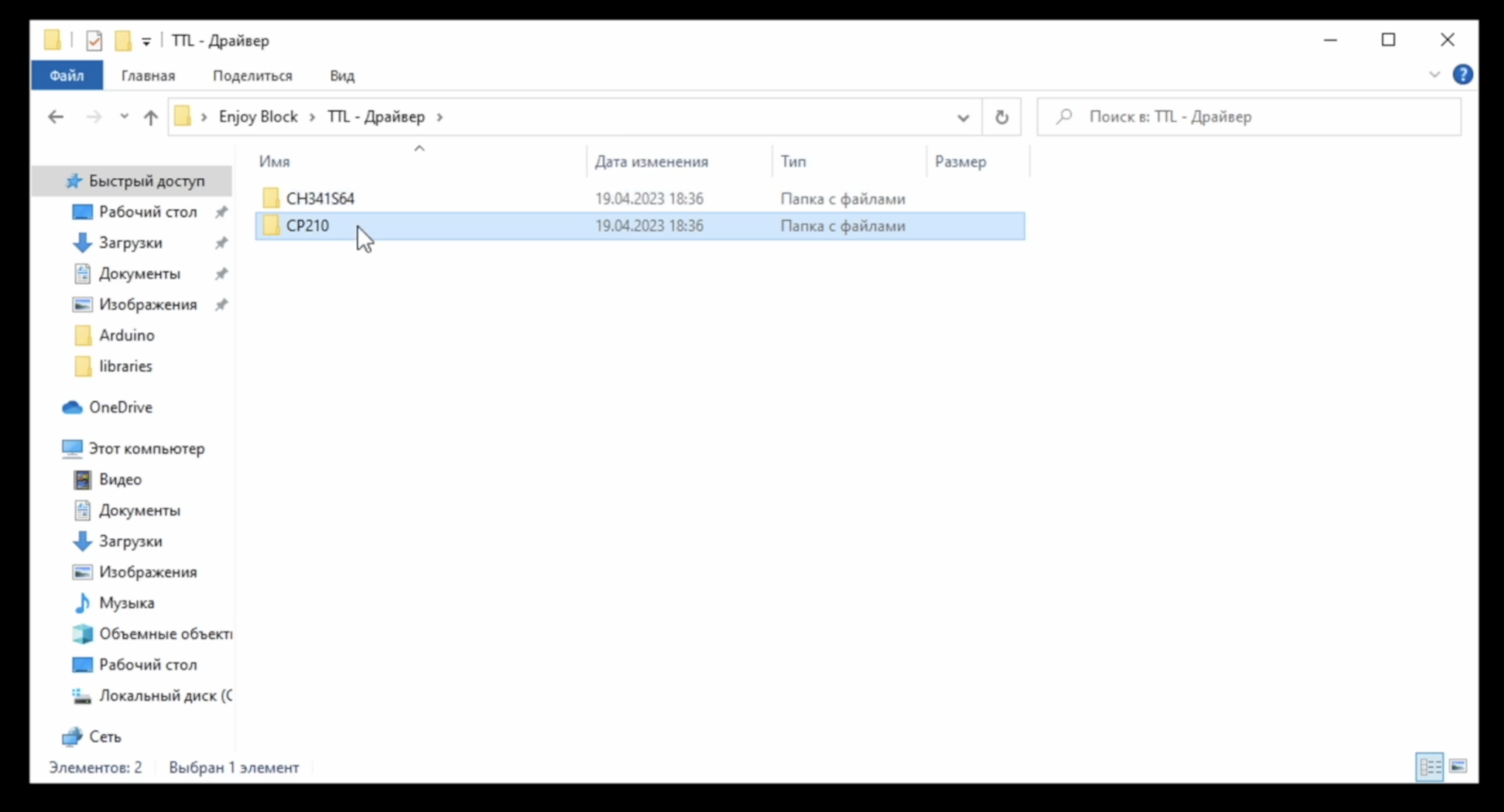Click the modified date of CH341S64
This screenshot has height=812, width=1504.
(649, 199)
